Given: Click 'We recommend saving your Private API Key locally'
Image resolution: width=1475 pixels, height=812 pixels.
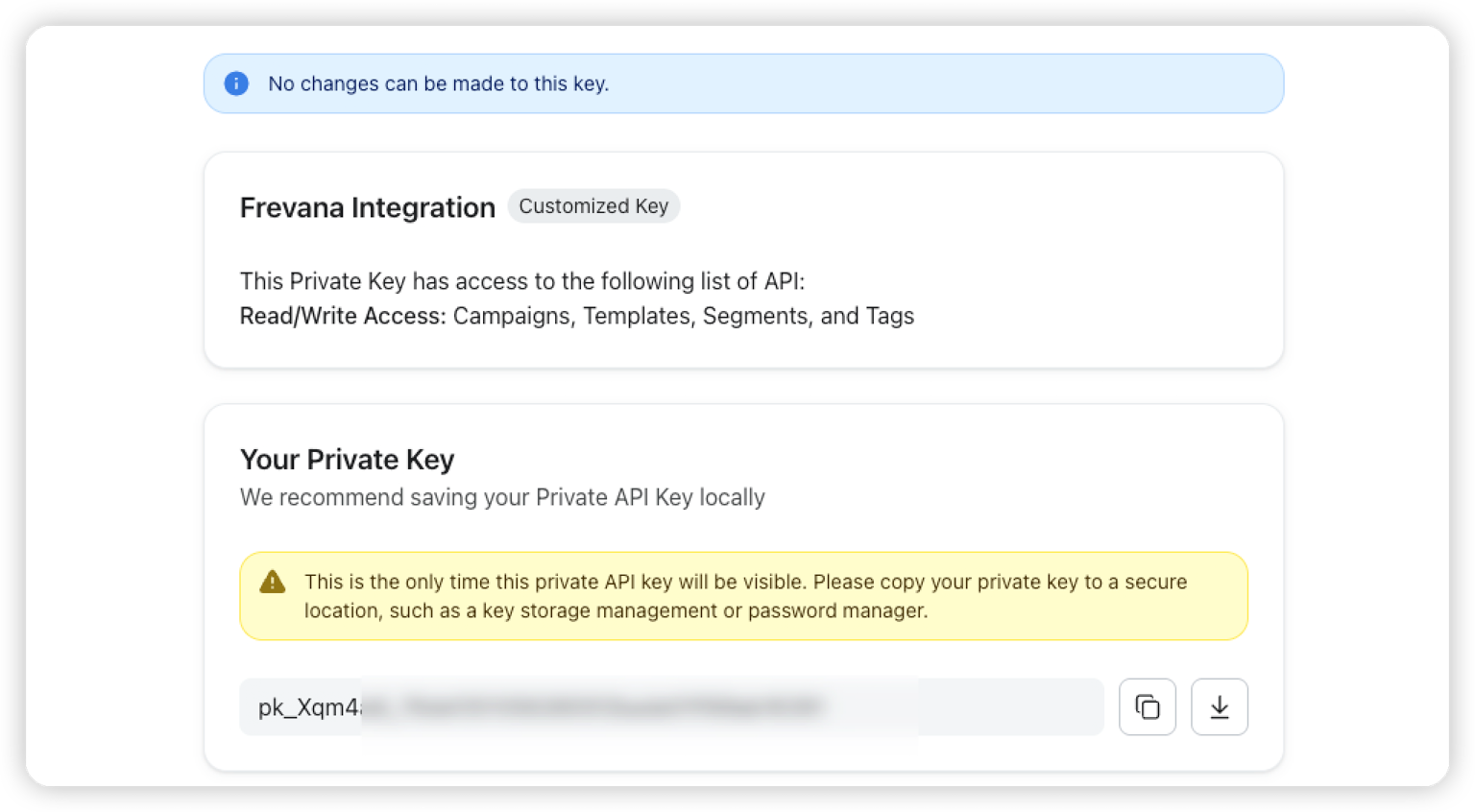Looking at the screenshot, I should coord(502,497).
